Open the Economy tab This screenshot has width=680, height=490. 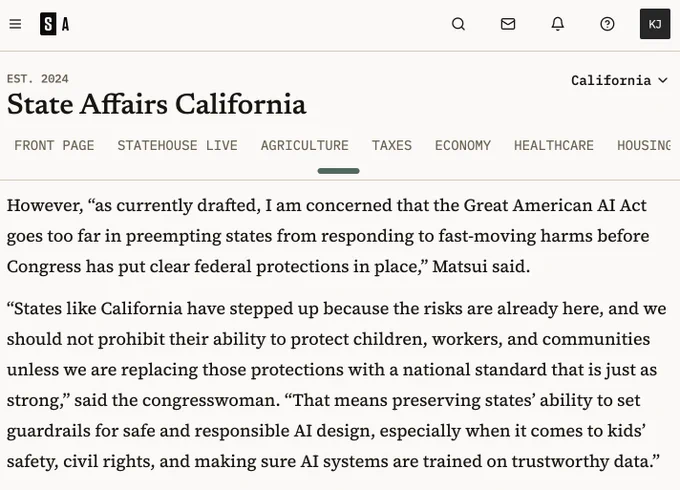[x=463, y=145]
